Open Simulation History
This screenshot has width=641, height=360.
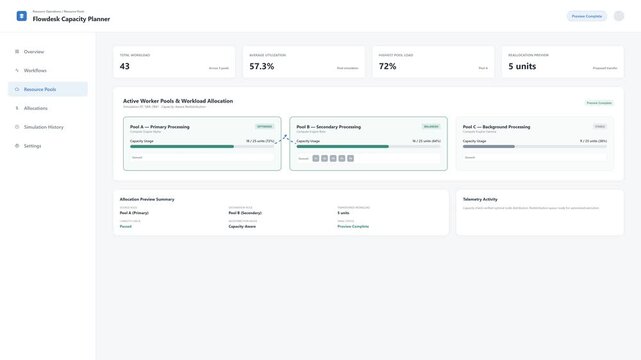(48, 127)
